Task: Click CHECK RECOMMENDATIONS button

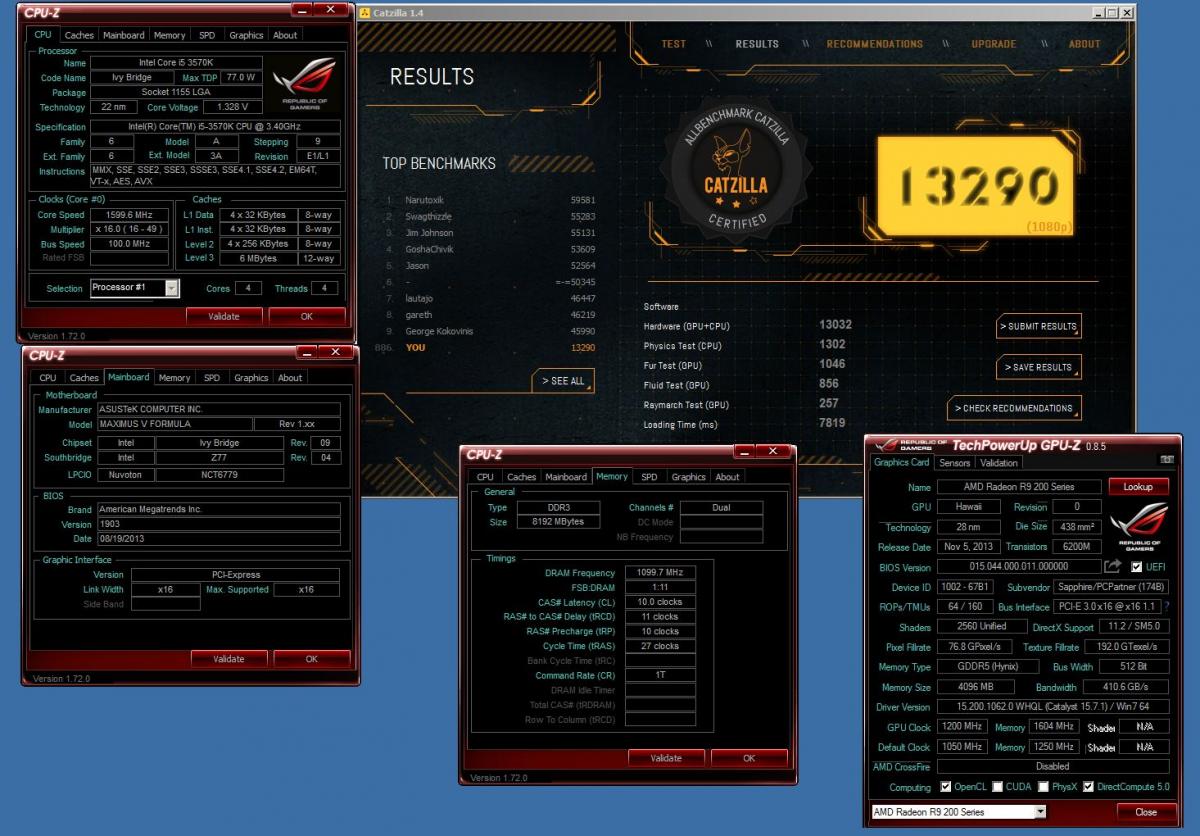Action: [x=1014, y=408]
